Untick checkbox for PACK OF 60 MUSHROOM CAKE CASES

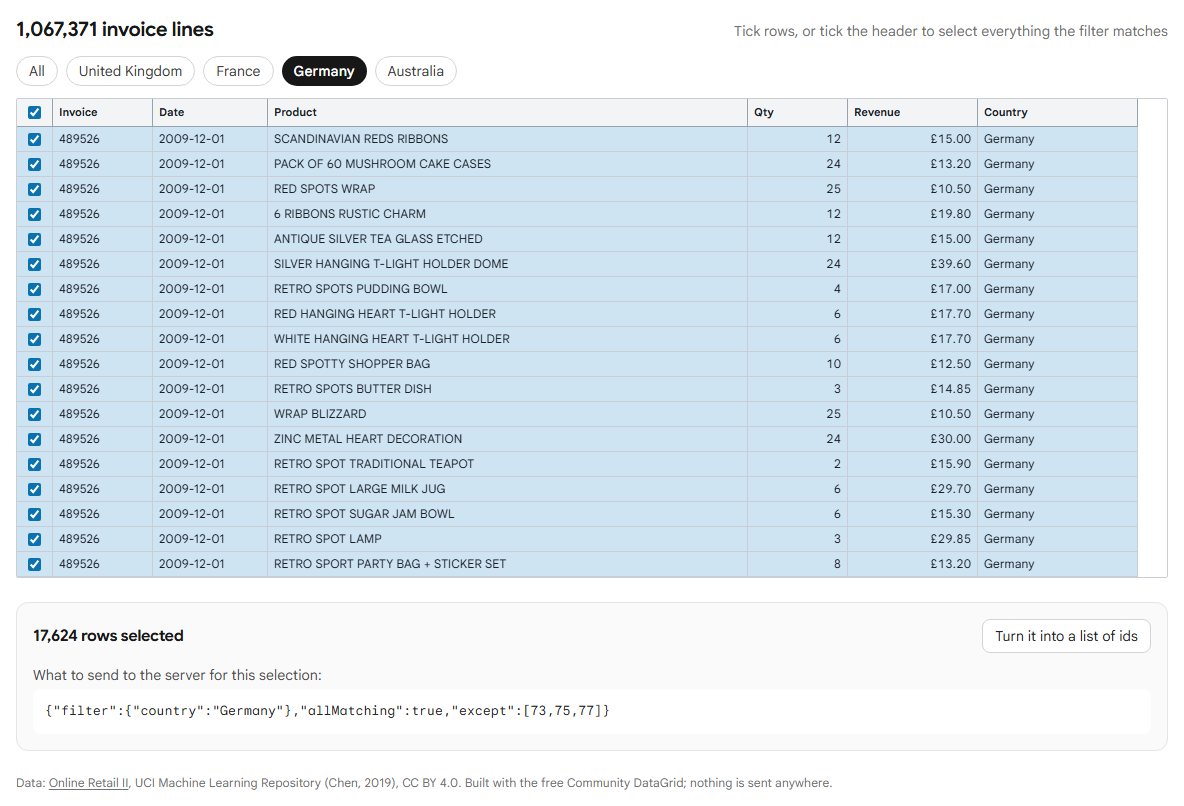coord(34,164)
